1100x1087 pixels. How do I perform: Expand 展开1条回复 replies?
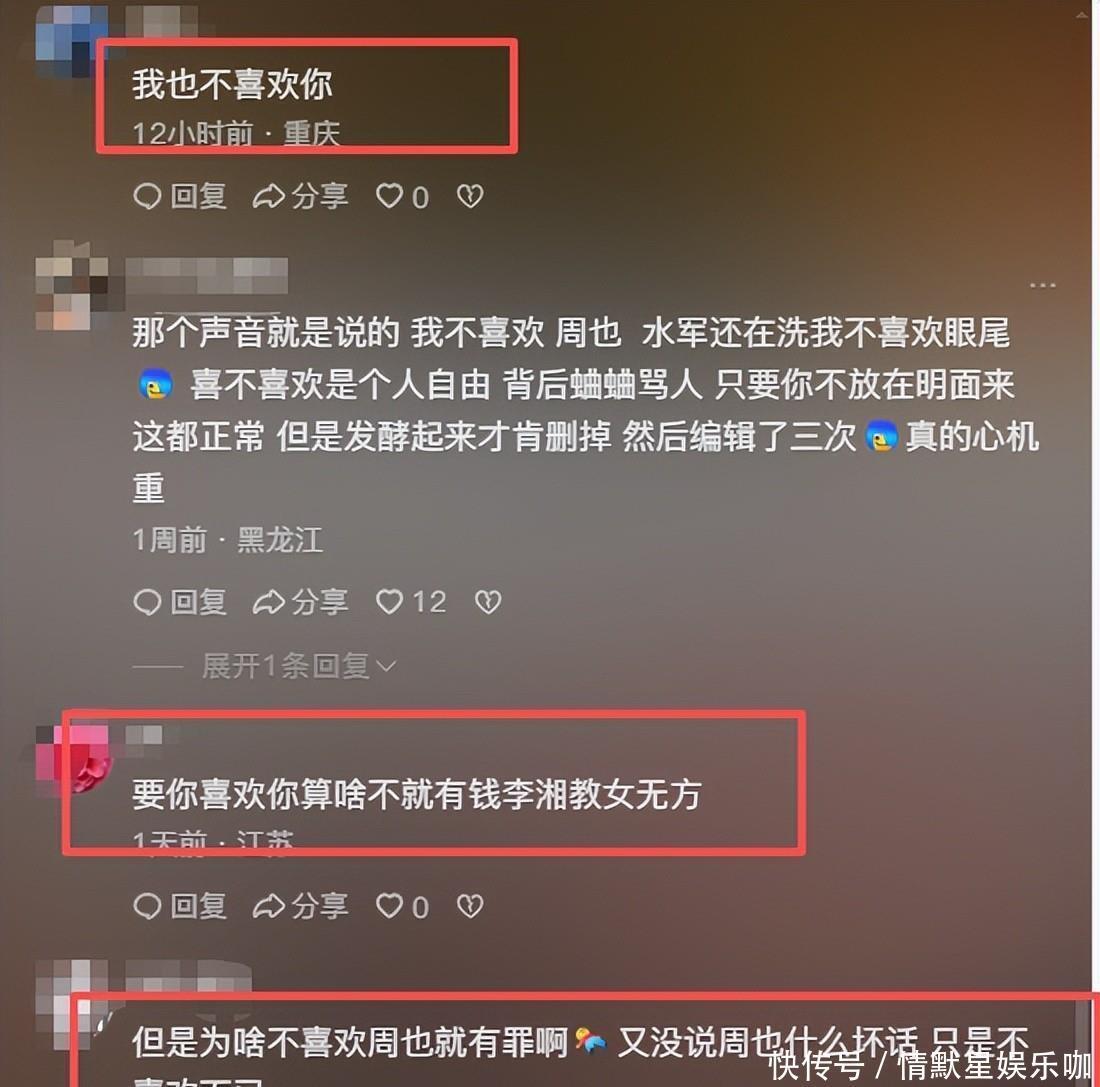(x=299, y=666)
